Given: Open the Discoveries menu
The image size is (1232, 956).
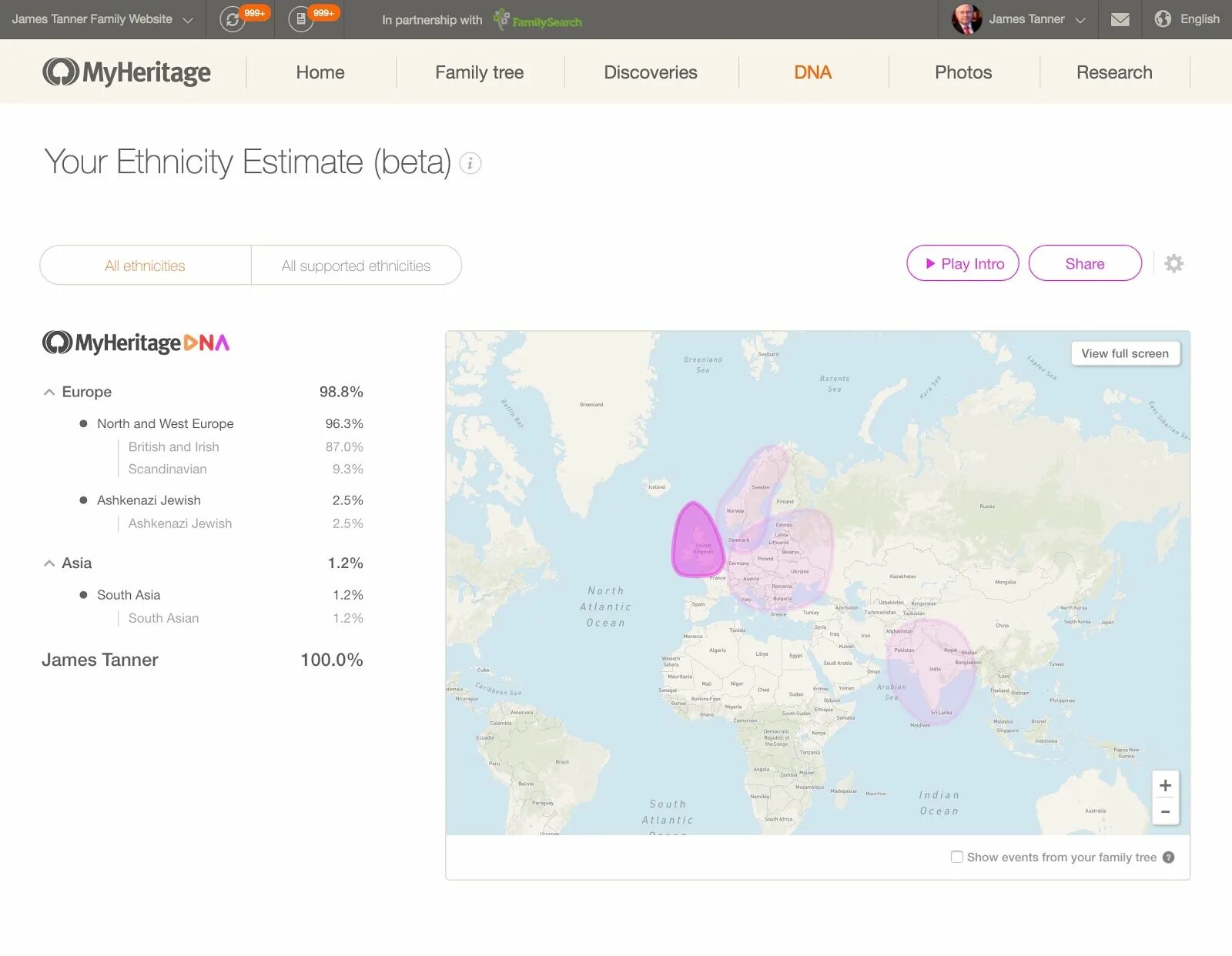Looking at the screenshot, I should point(651,72).
